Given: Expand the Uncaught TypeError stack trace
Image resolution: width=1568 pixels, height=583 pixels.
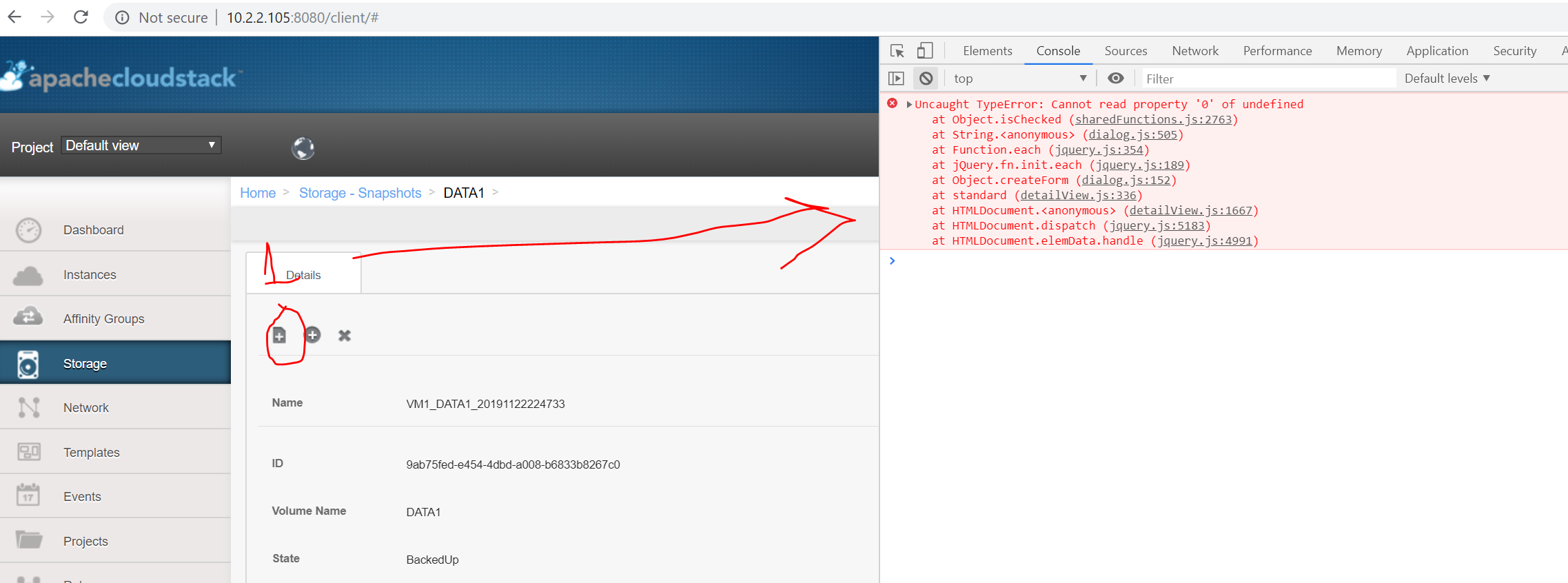Looking at the screenshot, I should pyautogui.click(x=909, y=105).
